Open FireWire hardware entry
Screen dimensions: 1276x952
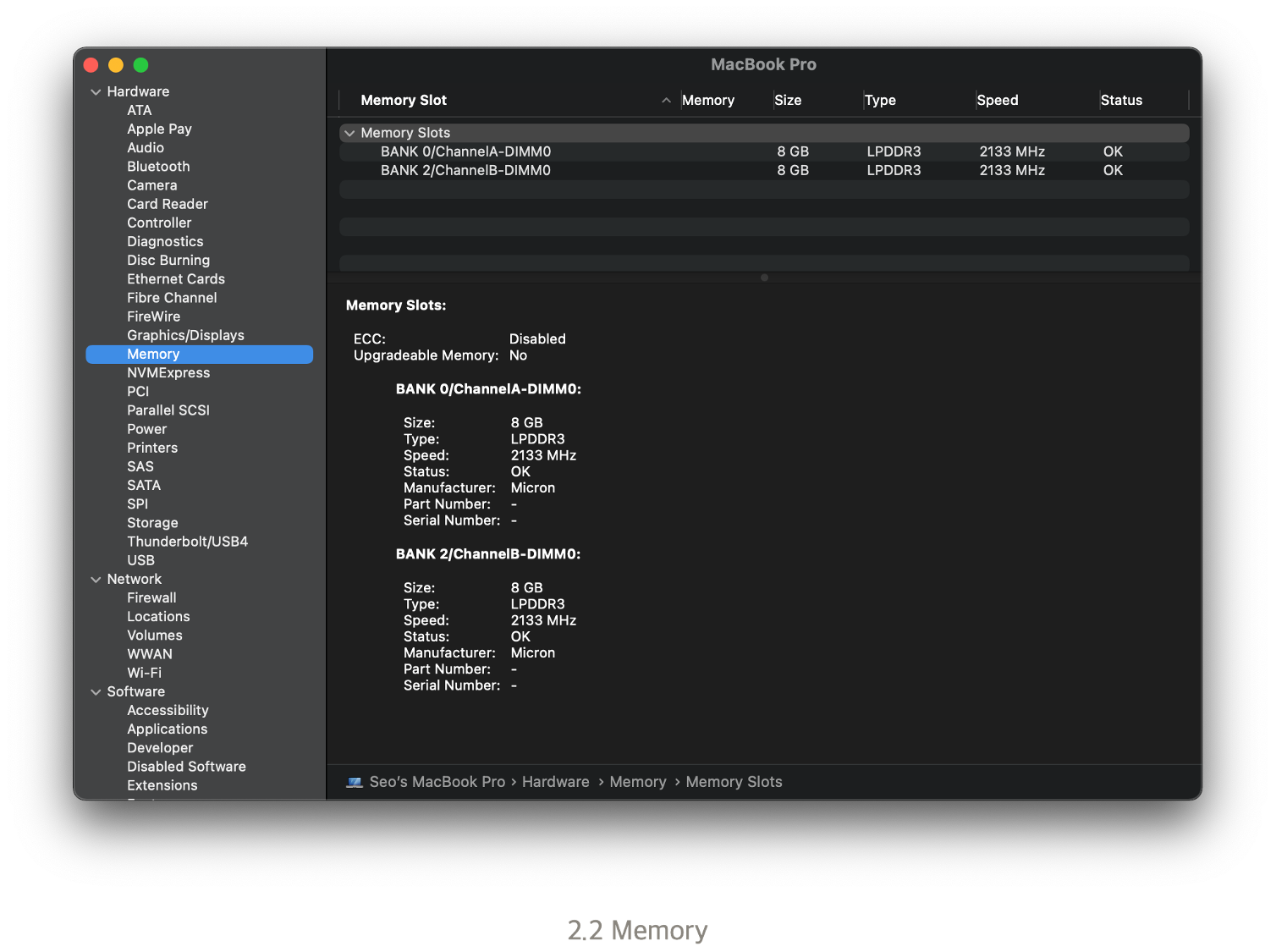coord(153,316)
